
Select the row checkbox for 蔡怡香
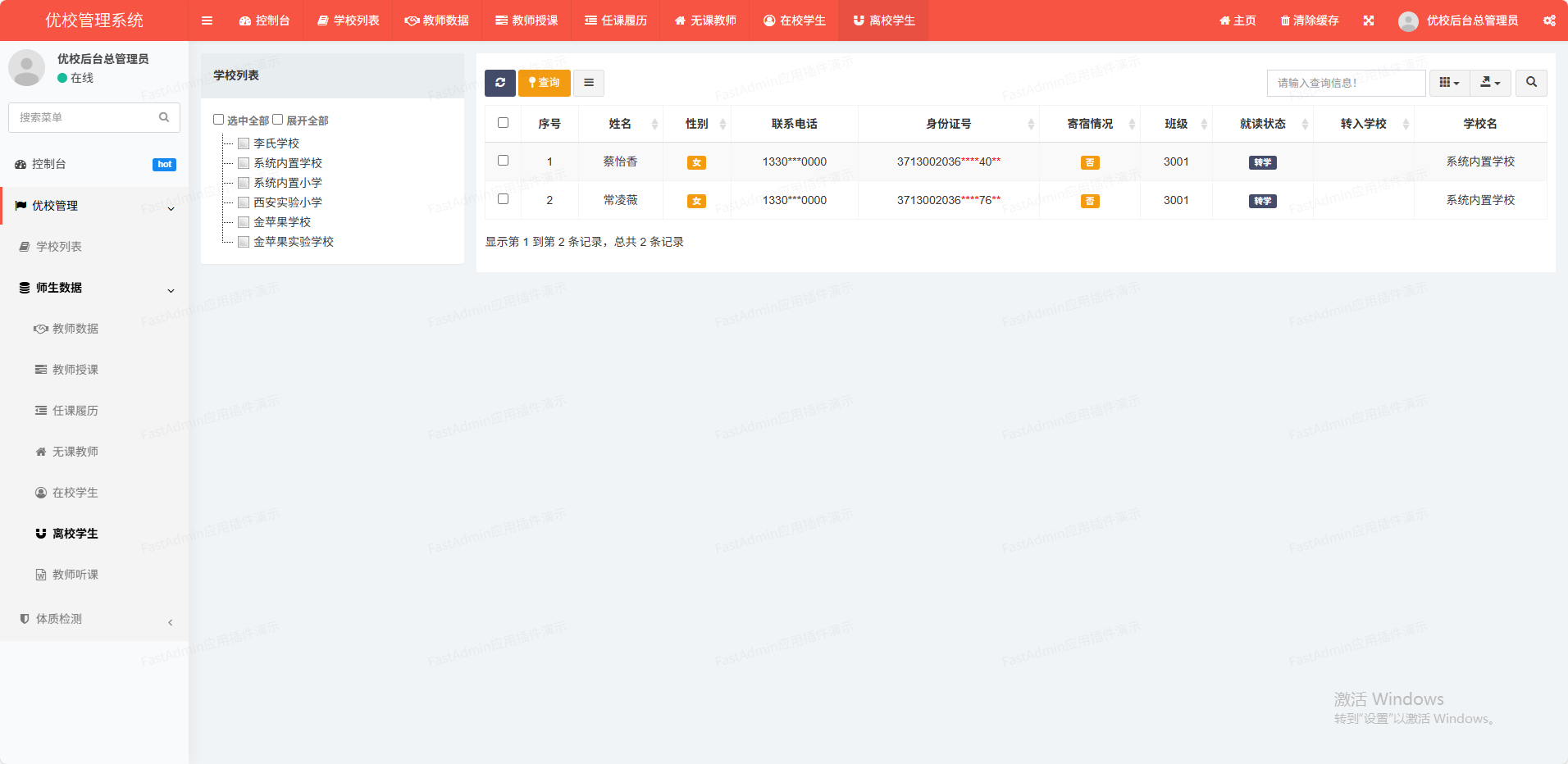pos(503,161)
